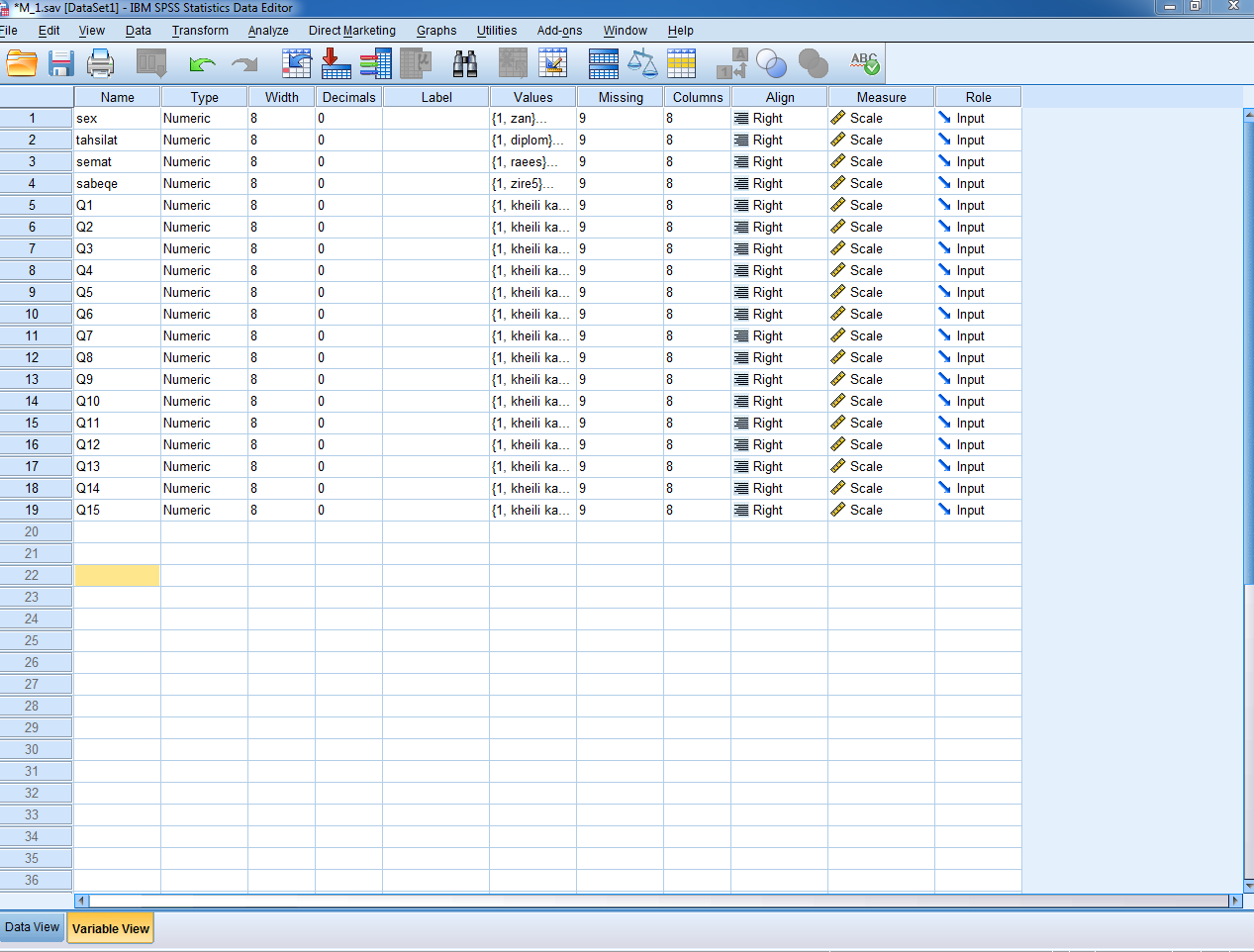Click the gray Redo arrow
This screenshot has width=1254, height=952.
pos(243,65)
